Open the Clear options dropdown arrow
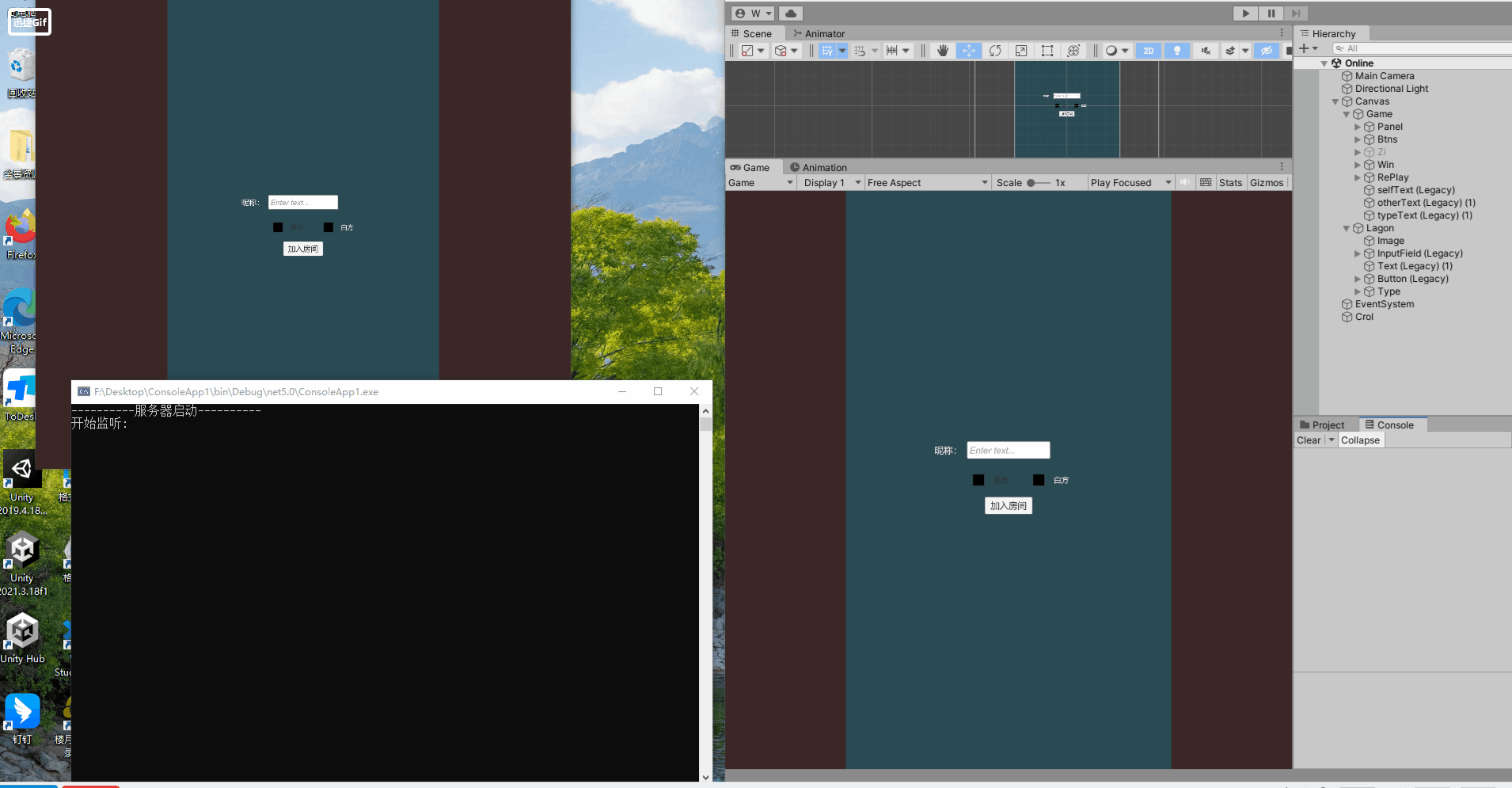The width and height of the screenshot is (1512, 788). (1332, 440)
